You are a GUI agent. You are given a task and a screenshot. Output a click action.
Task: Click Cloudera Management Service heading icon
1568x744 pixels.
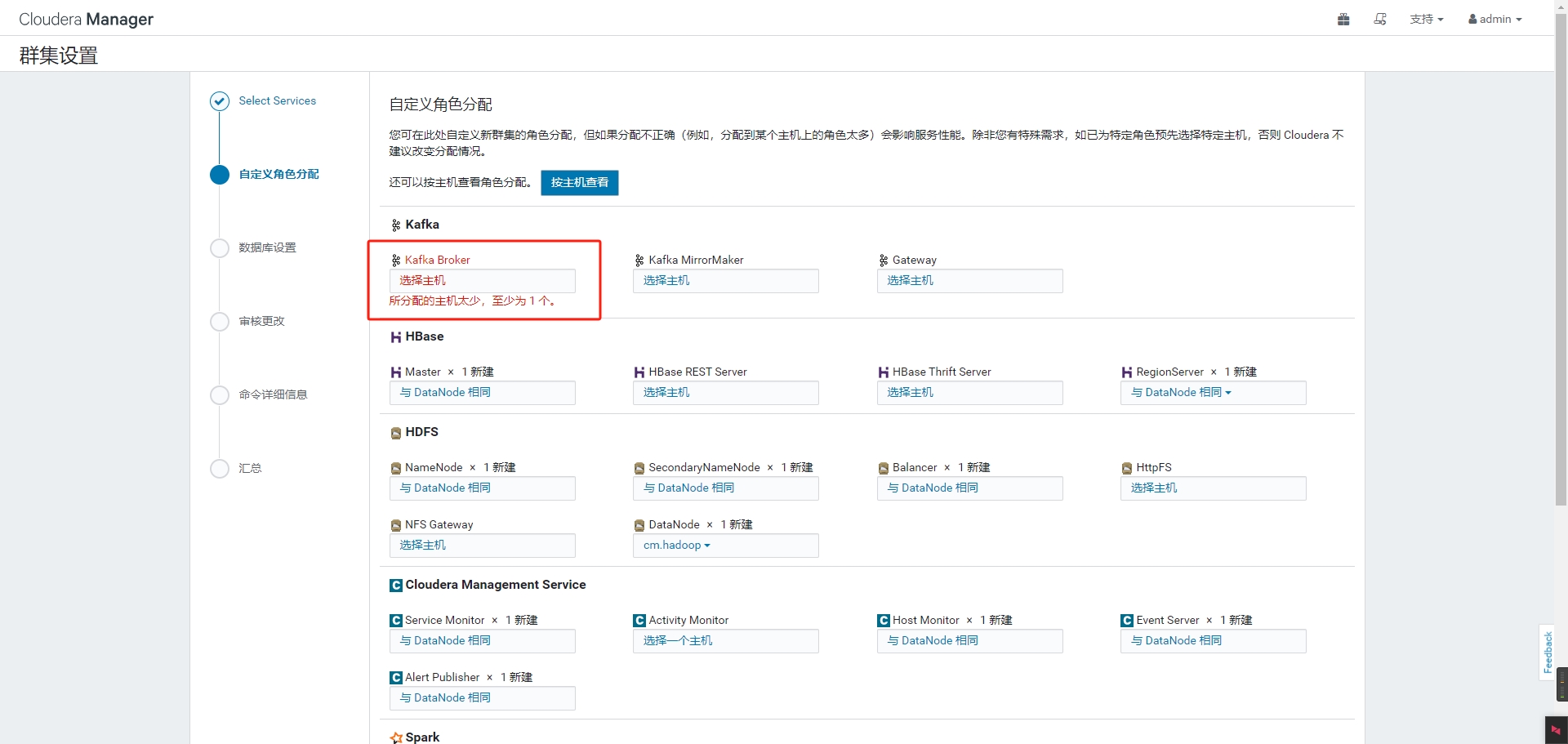pos(396,586)
